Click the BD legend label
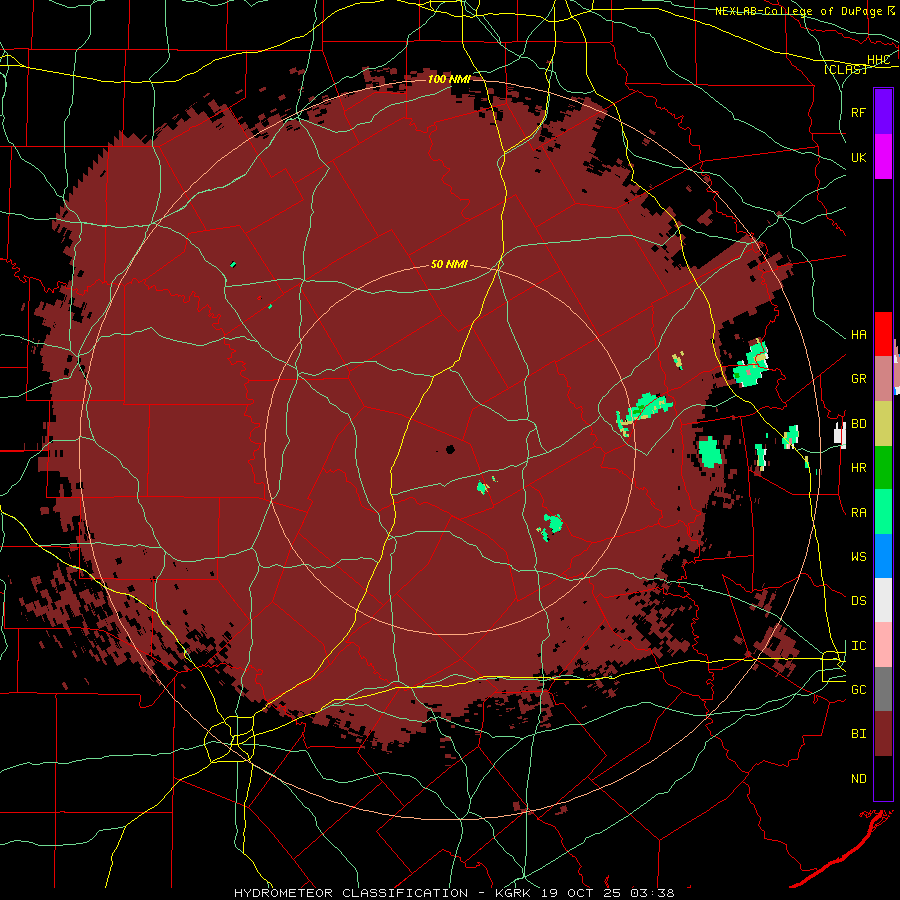 click(858, 424)
